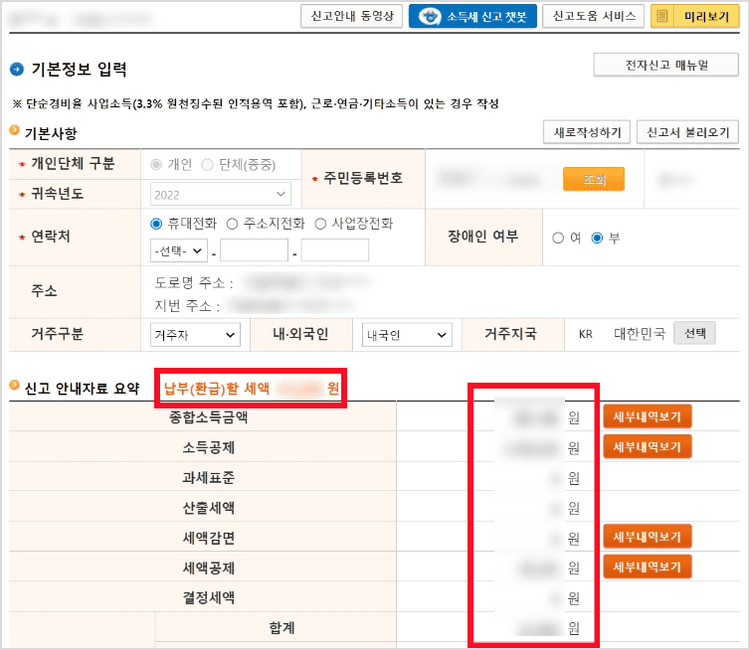The width and height of the screenshot is (750, 650).
Task: View 세부내역보기 for 소득공제
Action: 647,446
